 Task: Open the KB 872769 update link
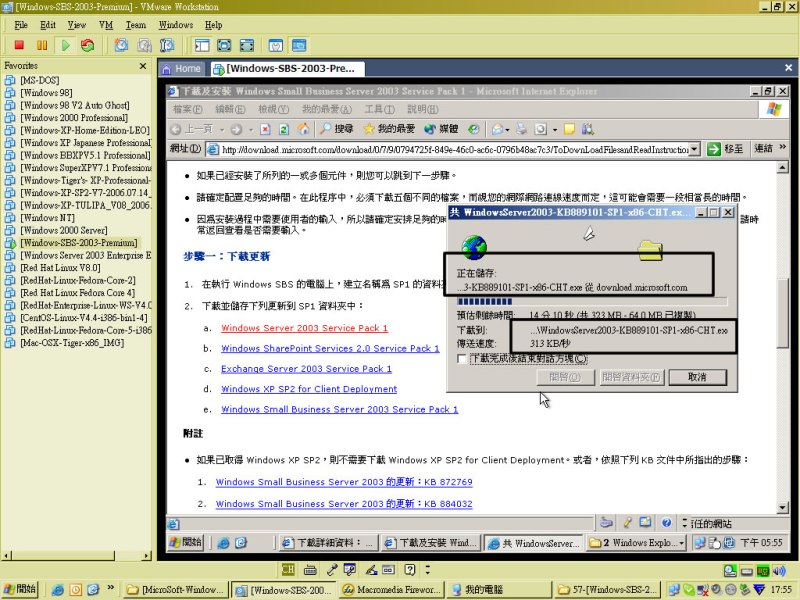344,482
